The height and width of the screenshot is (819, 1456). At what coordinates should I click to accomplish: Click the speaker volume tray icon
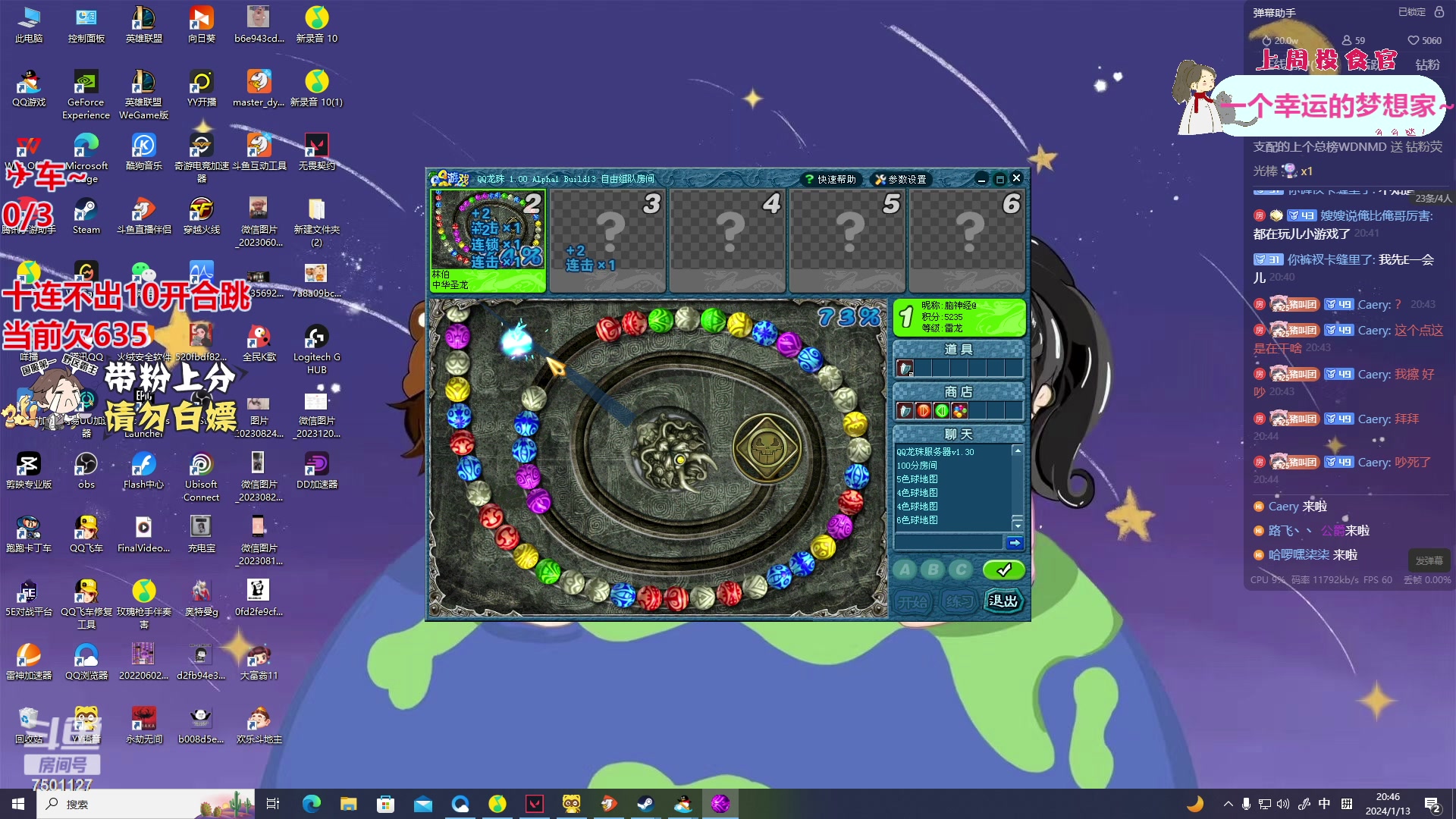pos(1283,804)
